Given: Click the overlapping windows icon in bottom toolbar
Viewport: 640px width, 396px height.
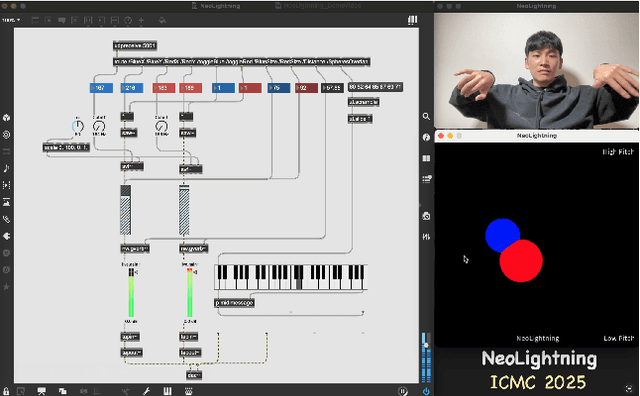Looking at the screenshot, I should [x=62, y=391].
